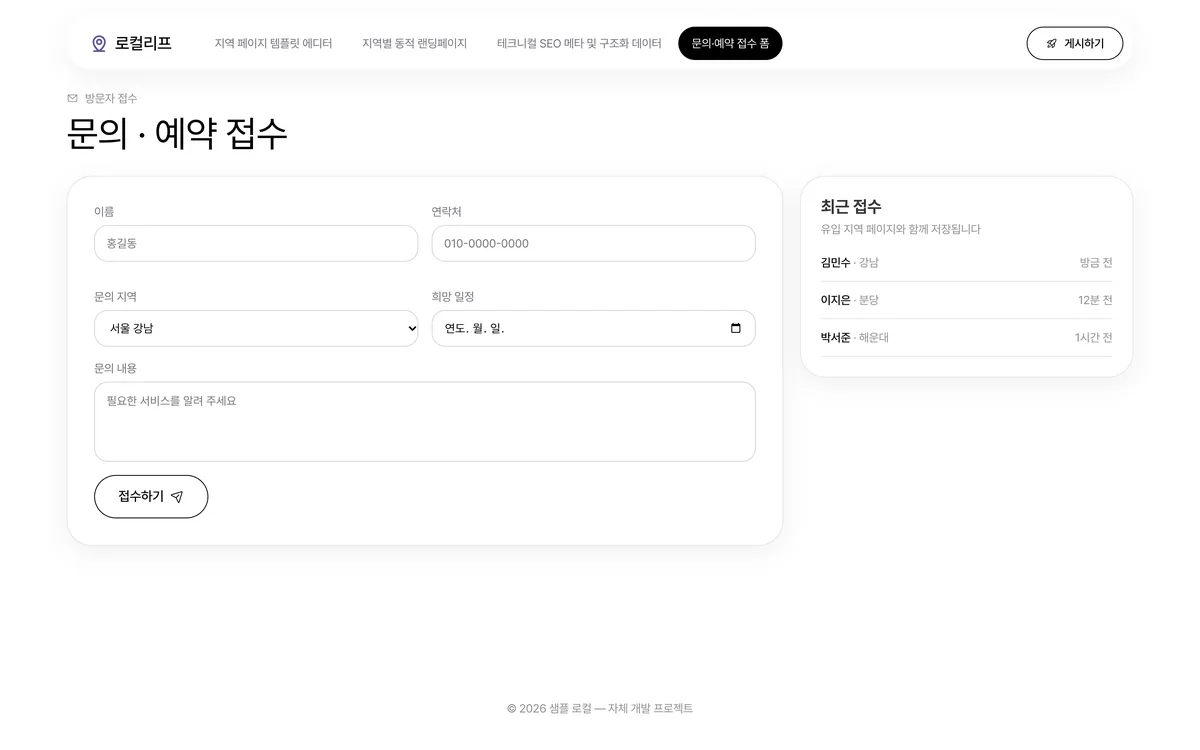Click the 로컬리프 location pin logo icon

point(99,44)
